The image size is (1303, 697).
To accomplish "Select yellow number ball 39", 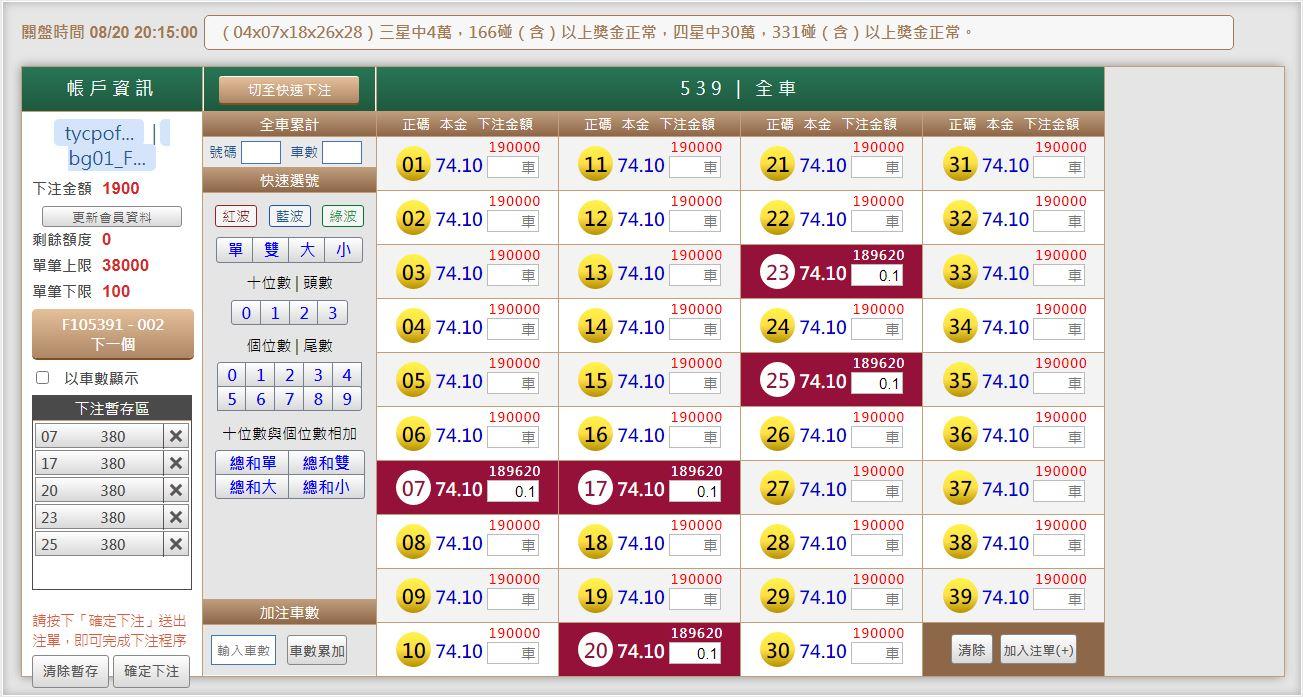I will [960, 597].
